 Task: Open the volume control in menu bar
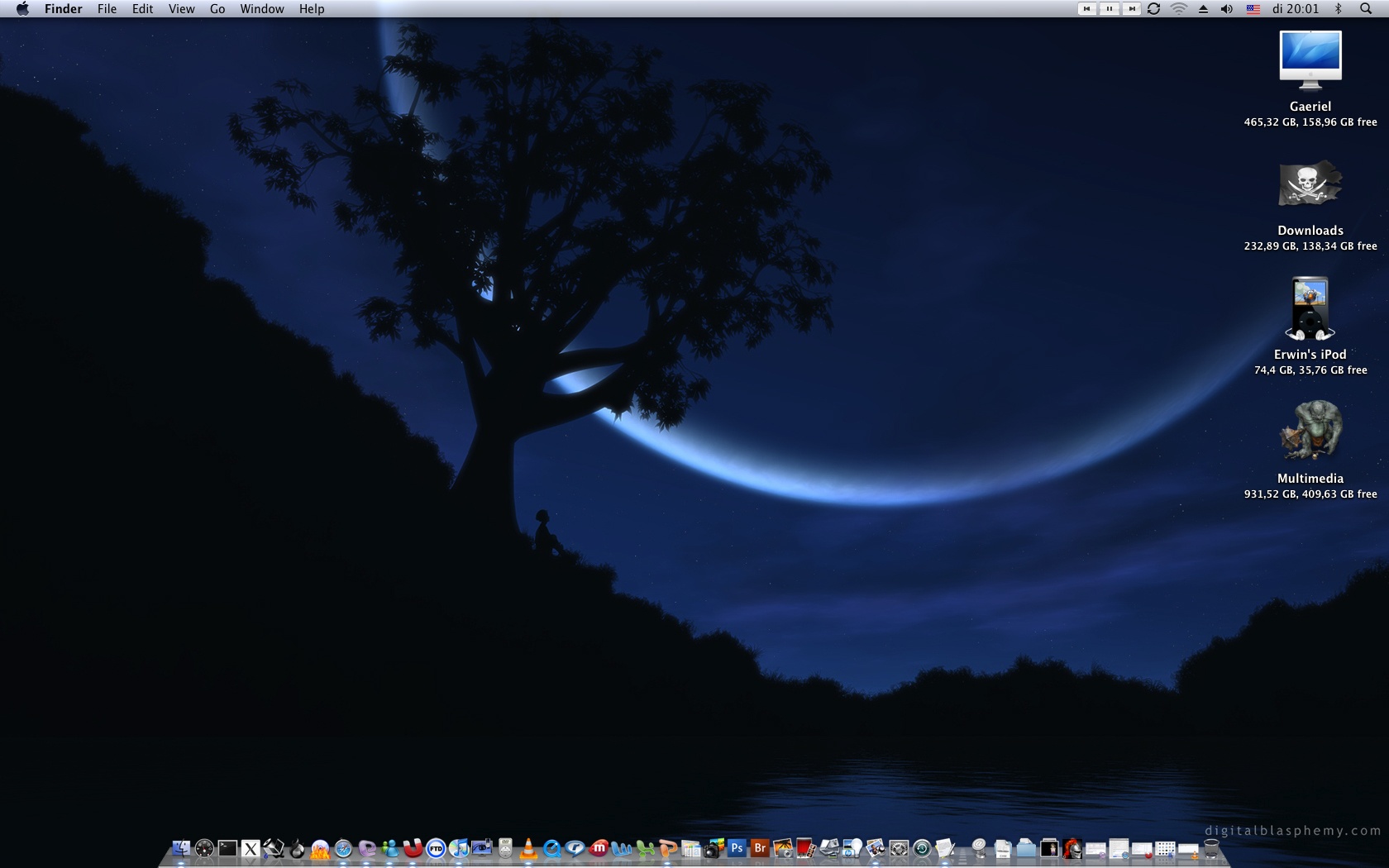click(x=1227, y=9)
